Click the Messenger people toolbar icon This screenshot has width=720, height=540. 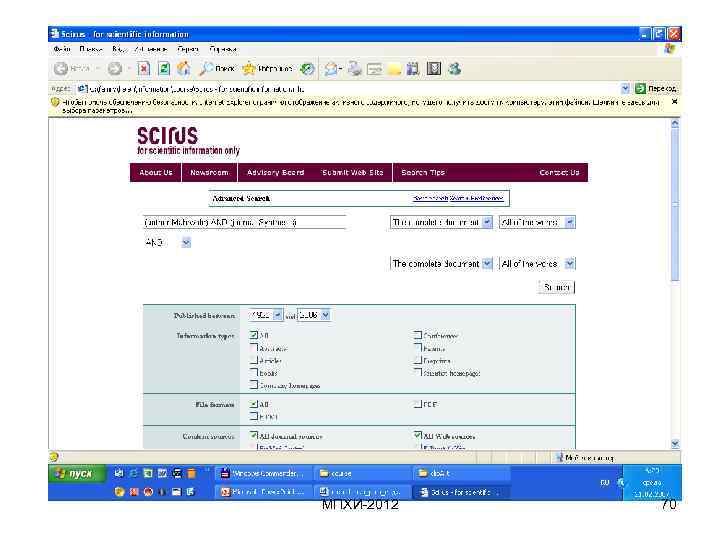(x=454, y=69)
